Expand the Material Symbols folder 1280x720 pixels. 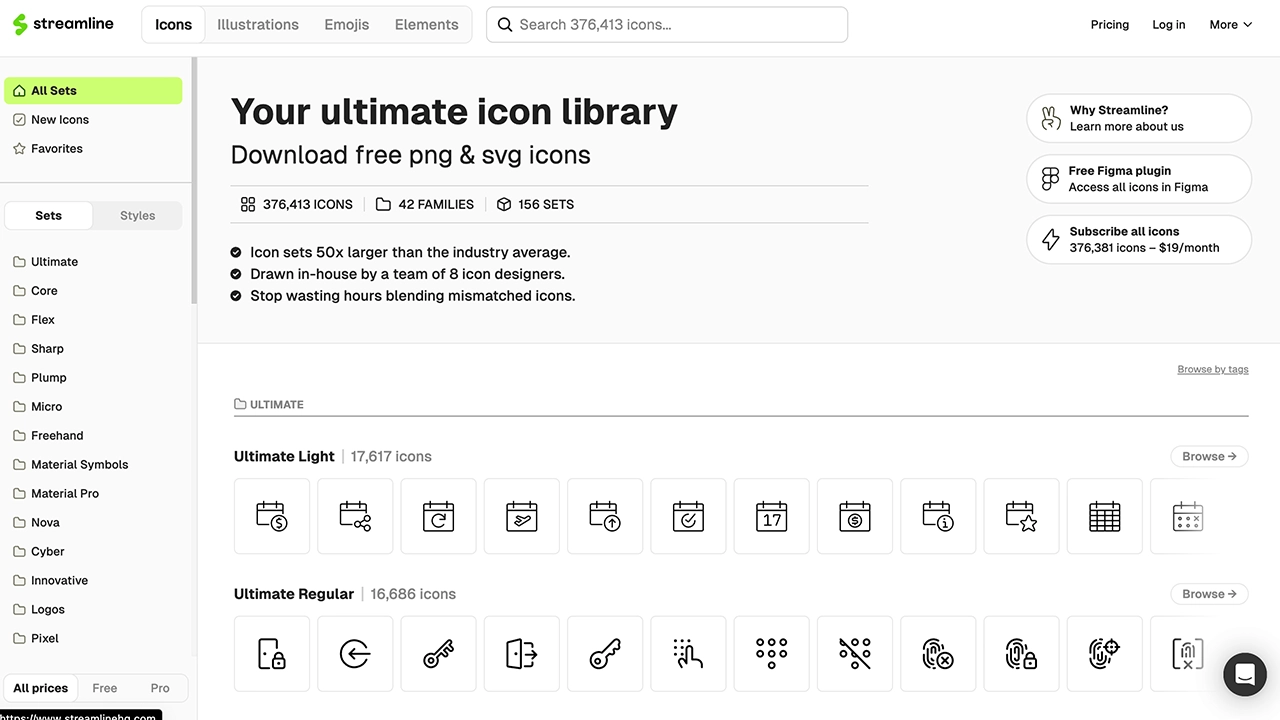[79, 465]
